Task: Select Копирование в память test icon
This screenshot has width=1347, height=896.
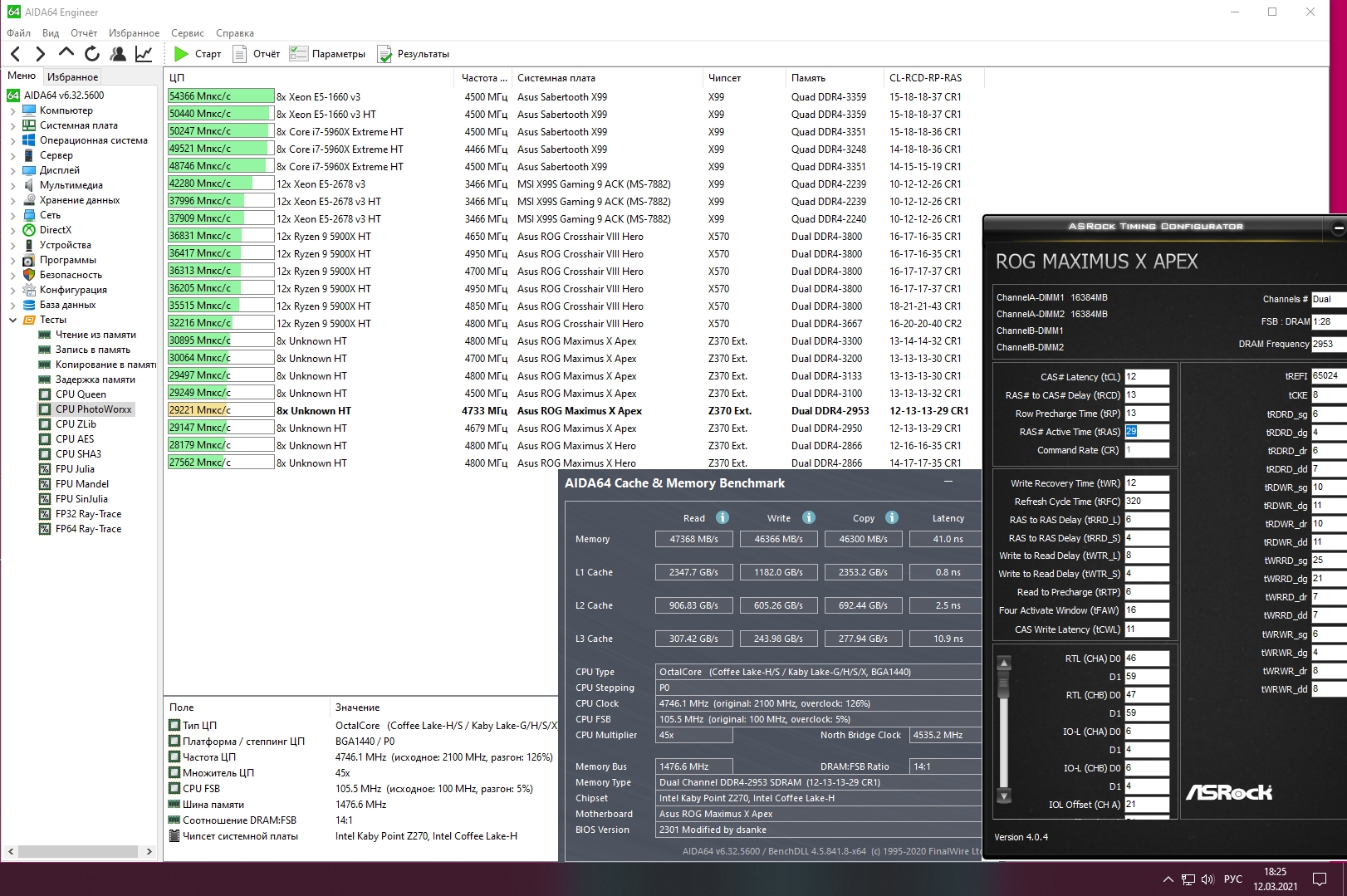Action: 45,365
